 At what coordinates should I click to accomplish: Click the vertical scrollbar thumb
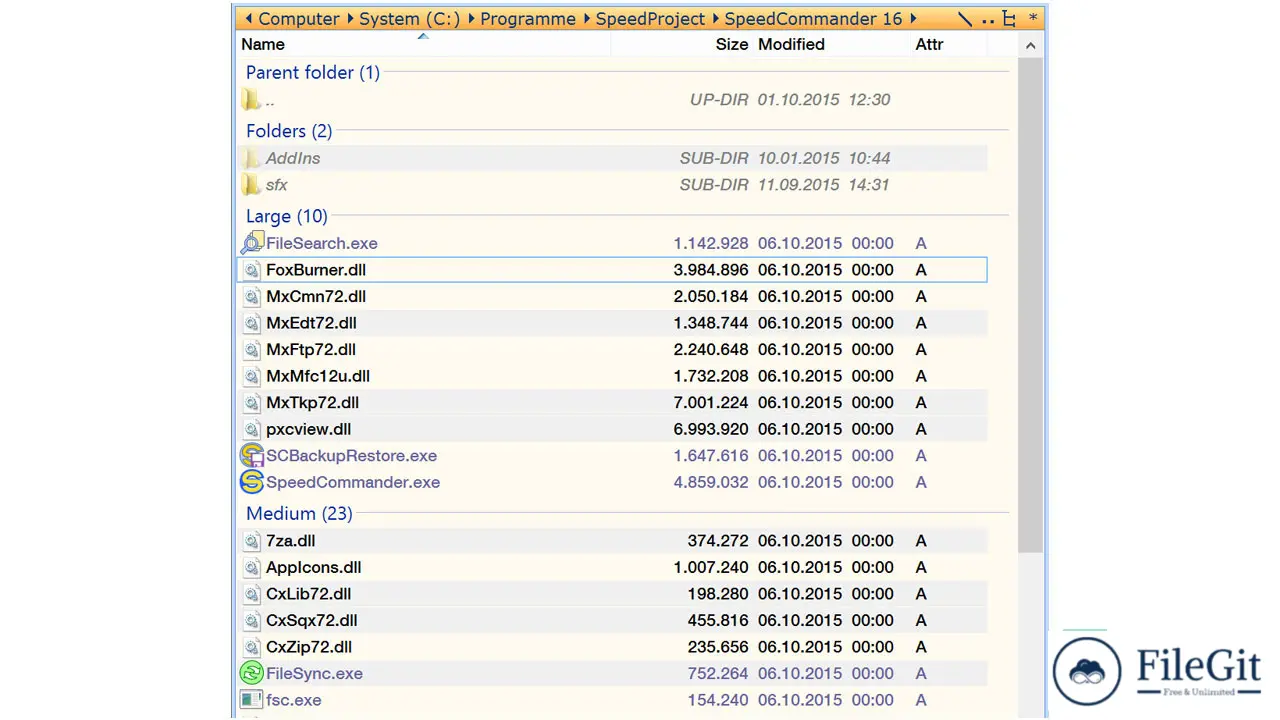point(1030,303)
